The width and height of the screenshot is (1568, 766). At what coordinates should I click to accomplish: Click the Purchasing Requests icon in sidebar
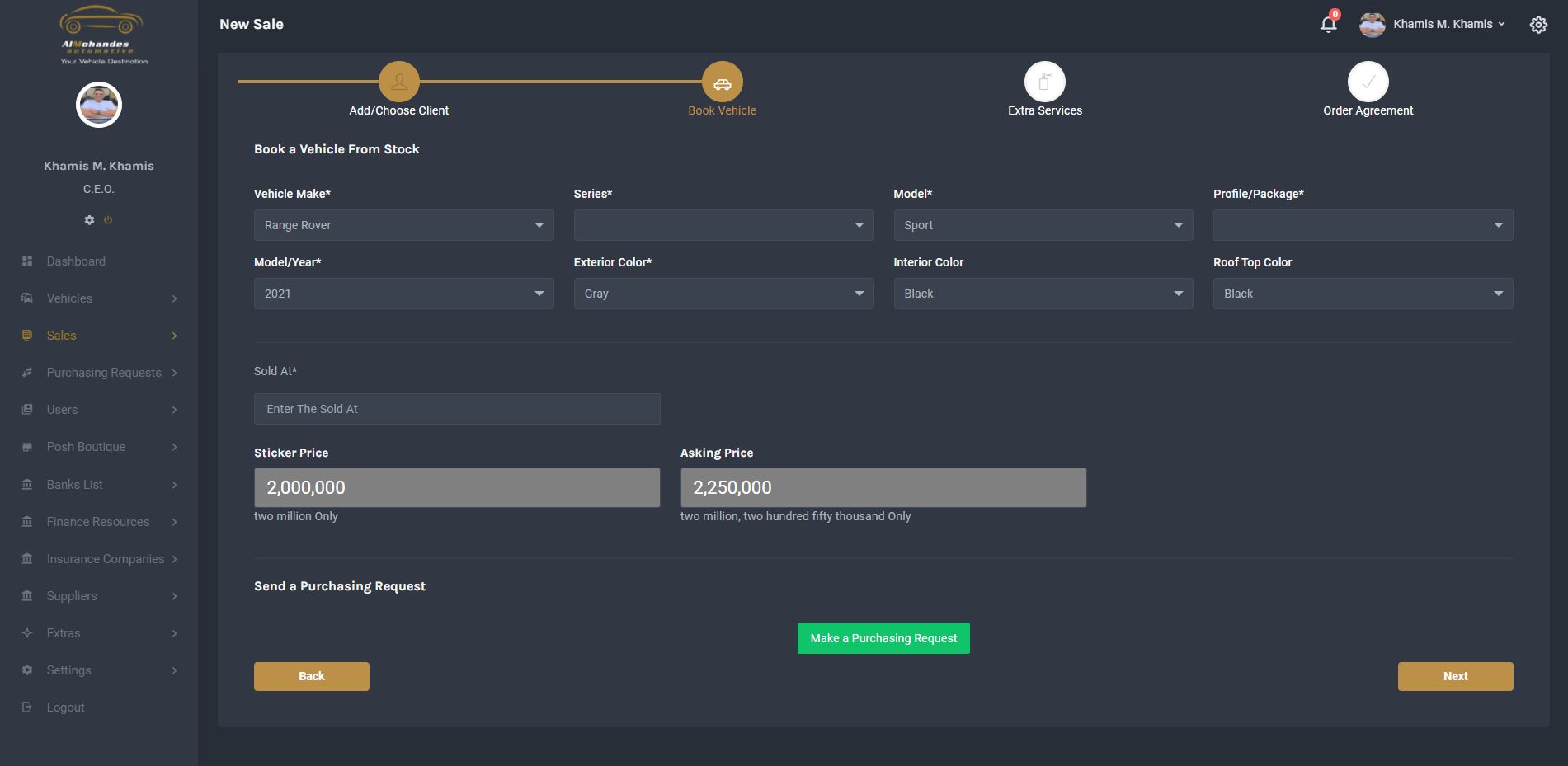tap(27, 373)
